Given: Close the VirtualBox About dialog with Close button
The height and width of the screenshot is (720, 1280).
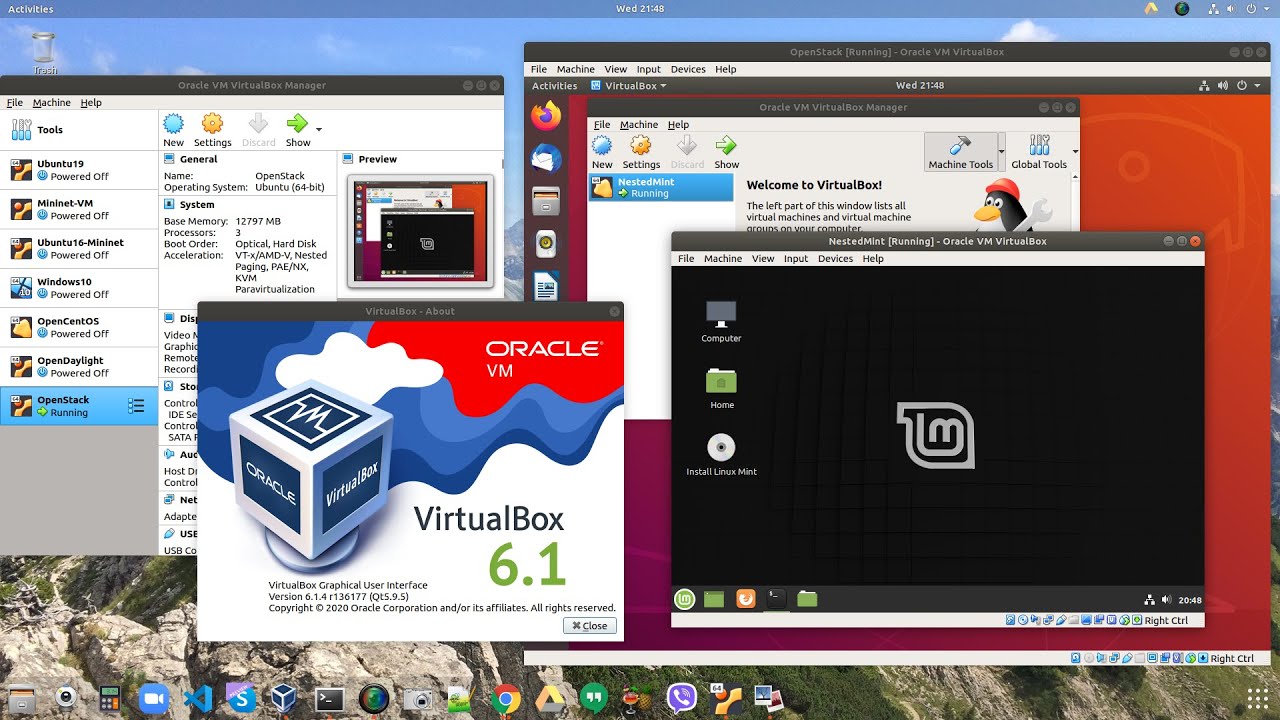Looking at the screenshot, I should (x=590, y=625).
